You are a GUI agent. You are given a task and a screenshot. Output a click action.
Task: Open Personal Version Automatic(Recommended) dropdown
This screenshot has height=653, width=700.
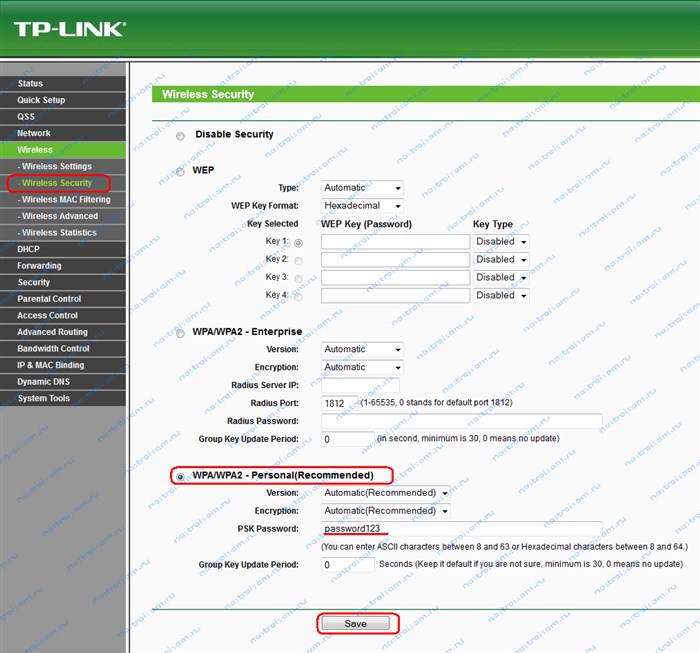pos(386,493)
